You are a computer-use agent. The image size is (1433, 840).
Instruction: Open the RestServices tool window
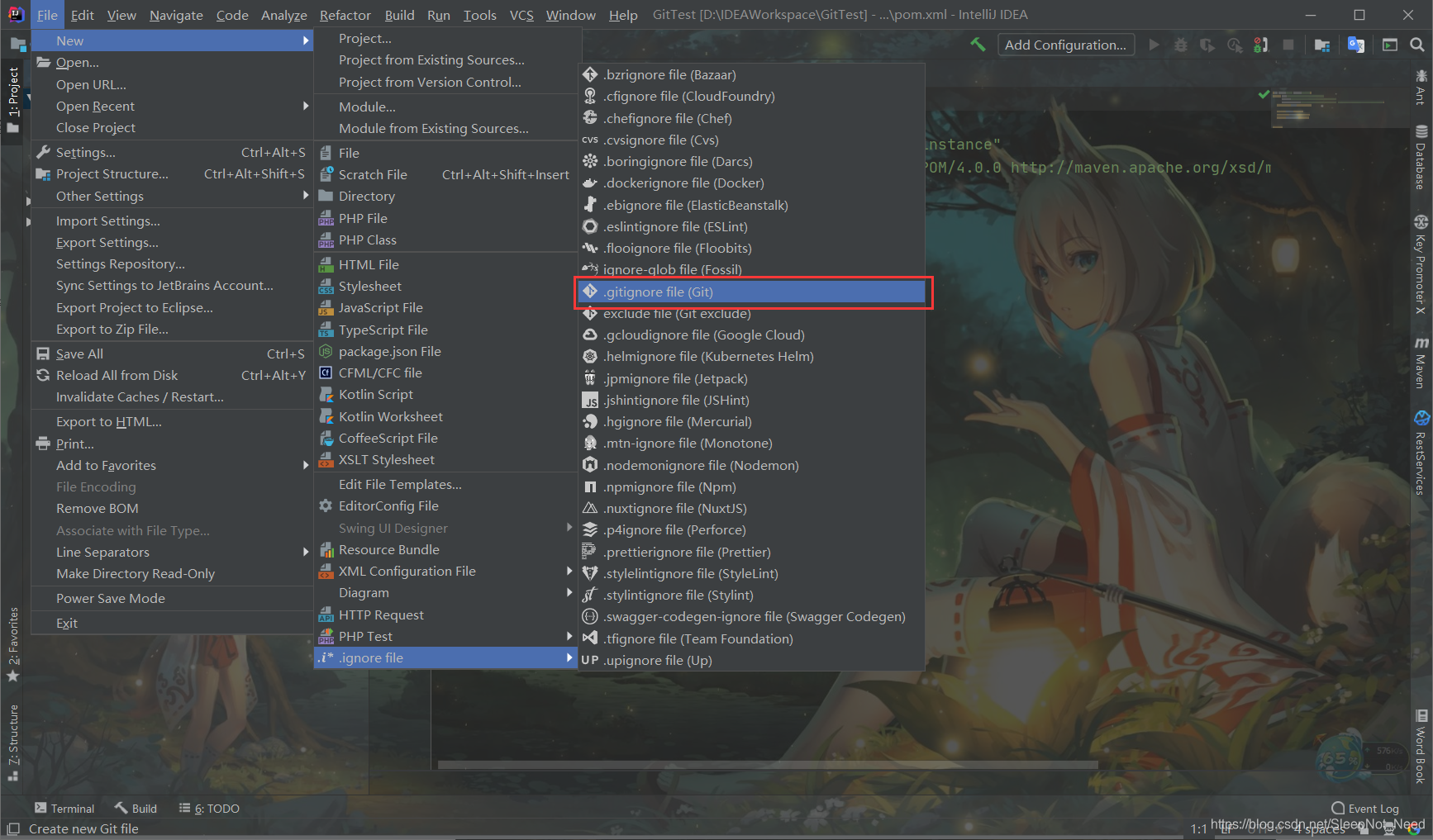tap(1421, 453)
